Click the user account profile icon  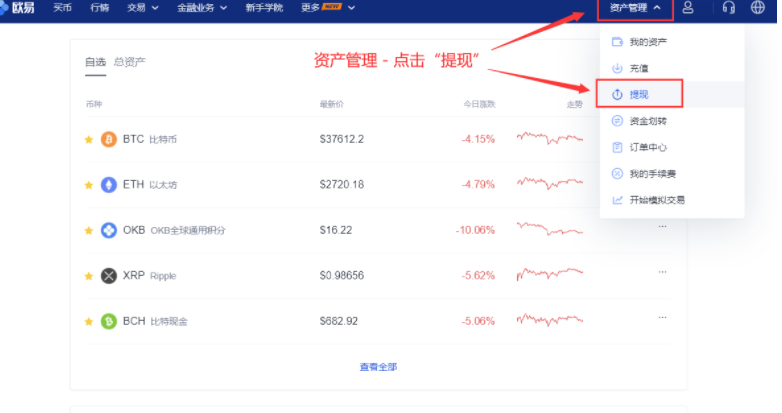coord(688,8)
